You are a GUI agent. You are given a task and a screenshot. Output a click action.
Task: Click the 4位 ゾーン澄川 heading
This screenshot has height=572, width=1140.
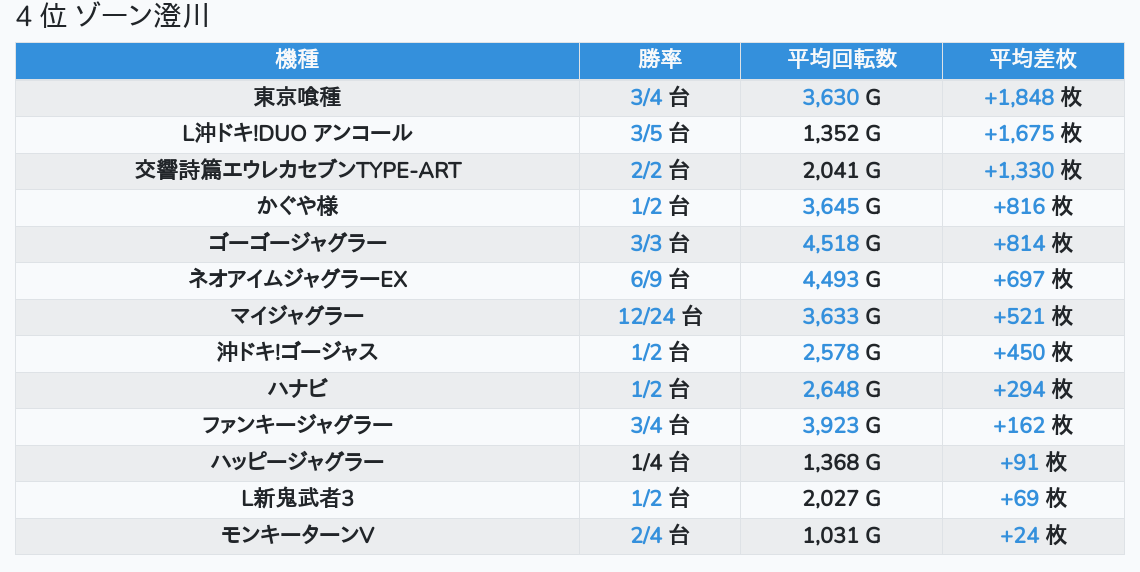[x=112, y=18]
